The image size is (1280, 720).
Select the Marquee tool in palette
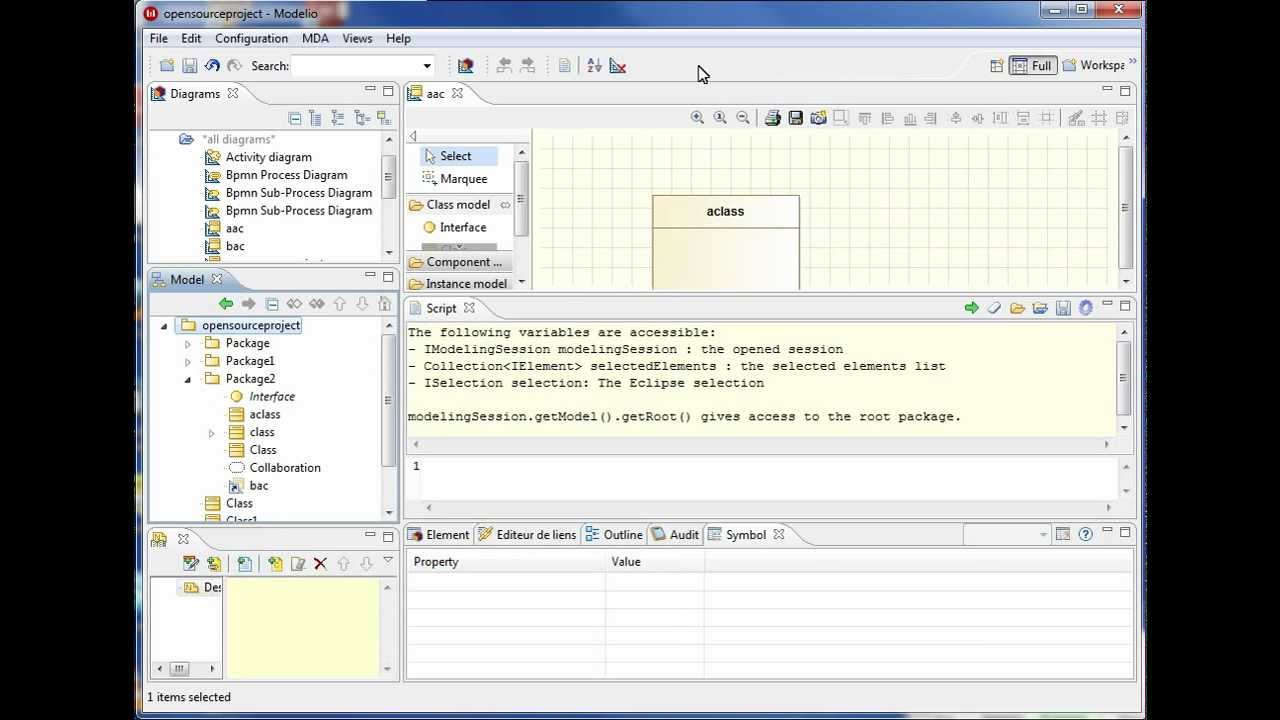point(455,179)
